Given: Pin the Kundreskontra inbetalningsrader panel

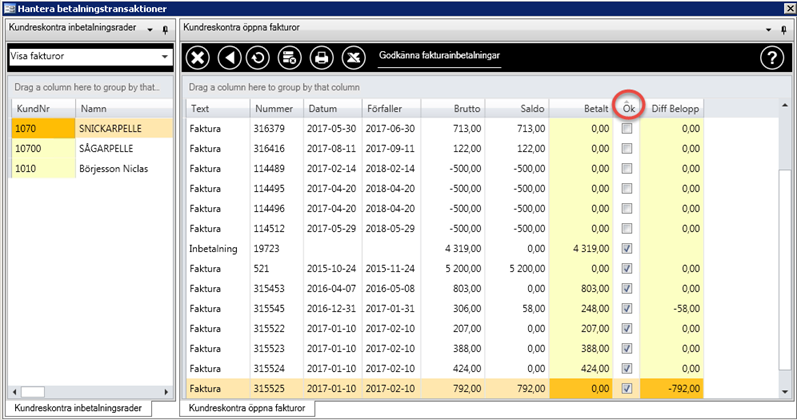Looking at the screenshot, I should [166, 31].
